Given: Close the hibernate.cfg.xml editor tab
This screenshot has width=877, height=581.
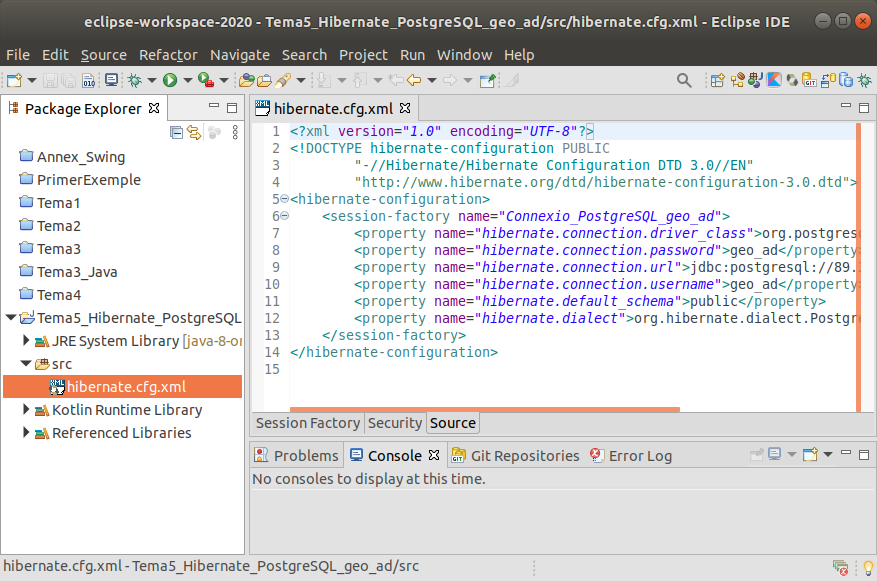Looking at the screenshot, I should (x=405, y=108).
